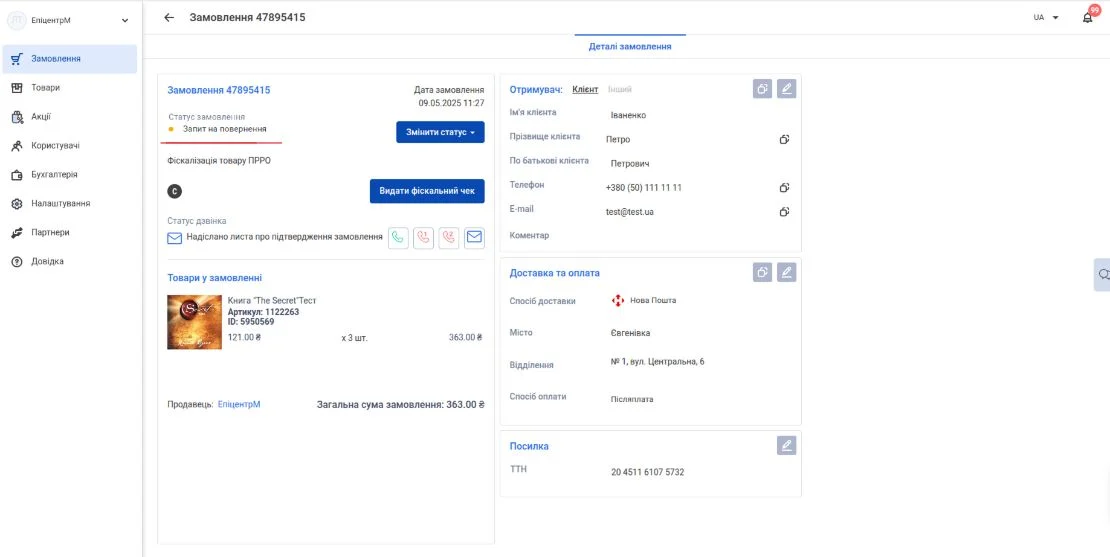
Task: Click the envelope button after the phone icons
Action: pyautogui.click(x=474, y=238)
